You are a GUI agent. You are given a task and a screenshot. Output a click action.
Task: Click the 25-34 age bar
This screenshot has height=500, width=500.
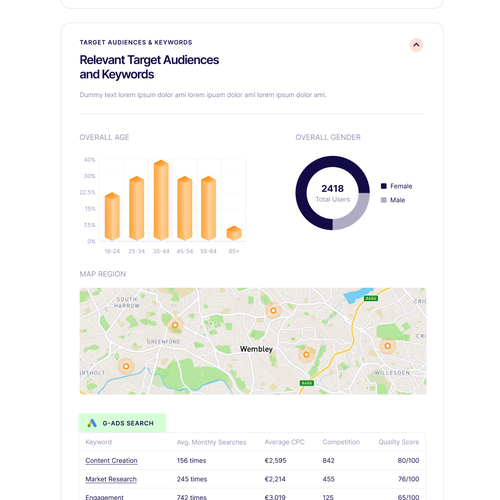point(137,208)
